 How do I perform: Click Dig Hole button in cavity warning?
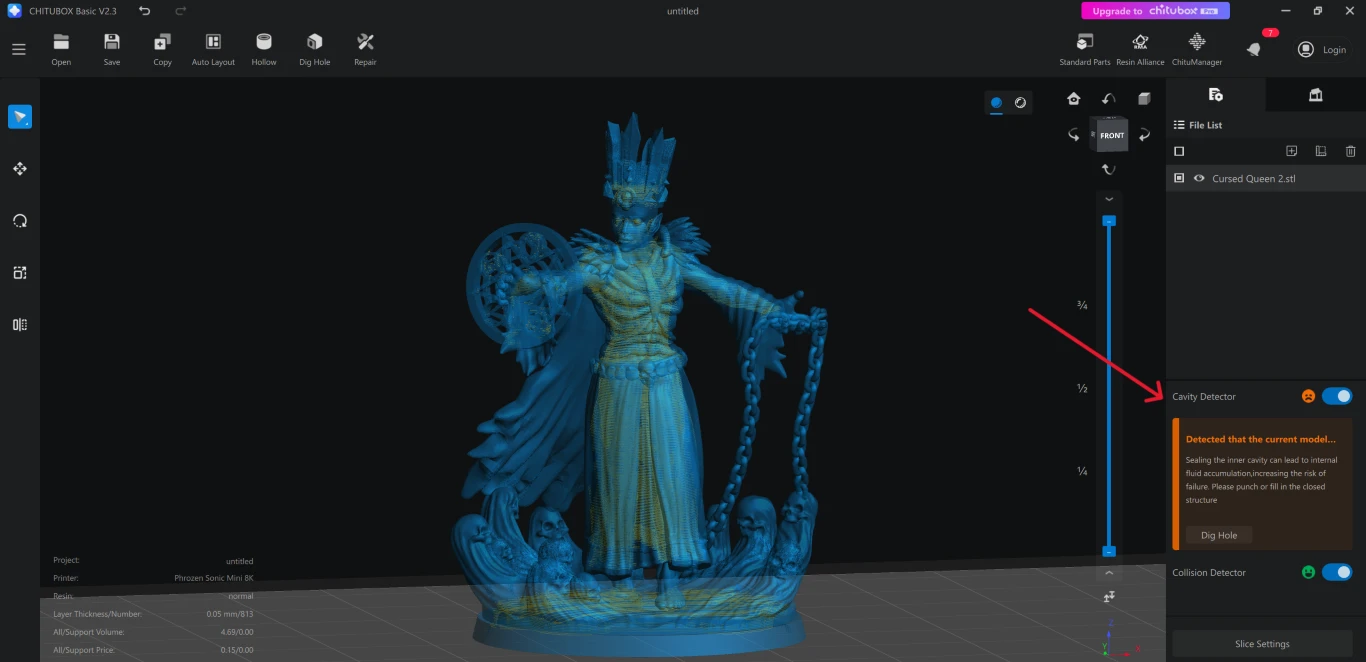[x=1219, y=535]
